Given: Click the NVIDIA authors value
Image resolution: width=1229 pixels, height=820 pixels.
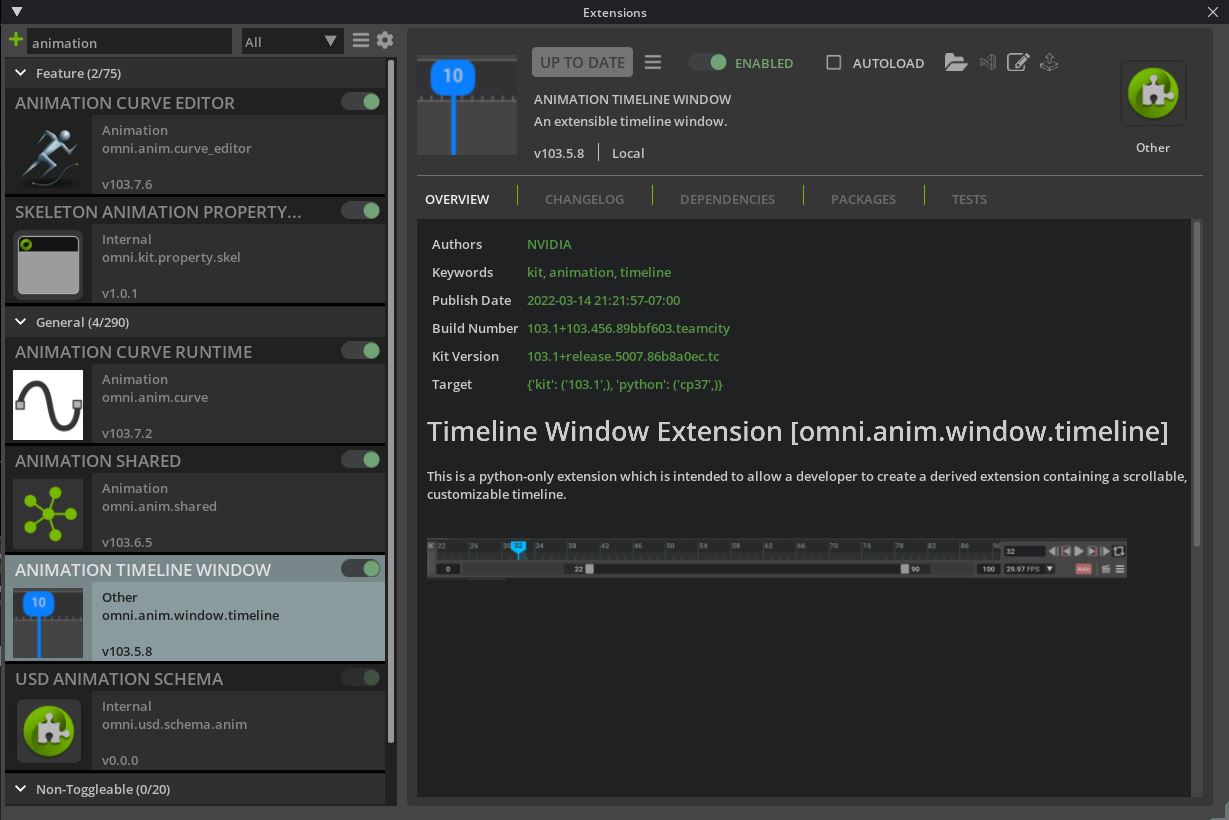Looking at the screenshot, I should click(549, 244).
